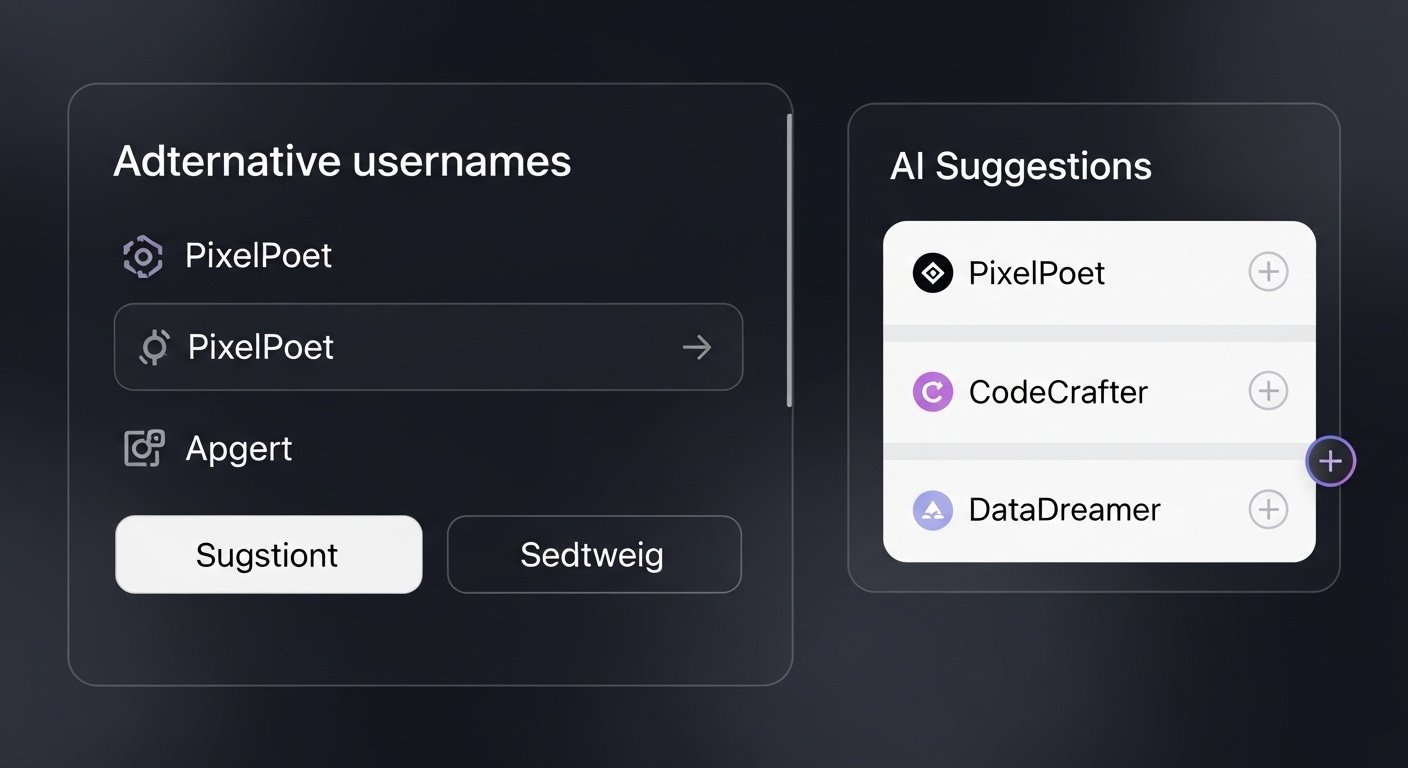This screenshot has height=768, width=1408.
Task: Click the highlighted floating plus icon
Action: [1330, 461]
